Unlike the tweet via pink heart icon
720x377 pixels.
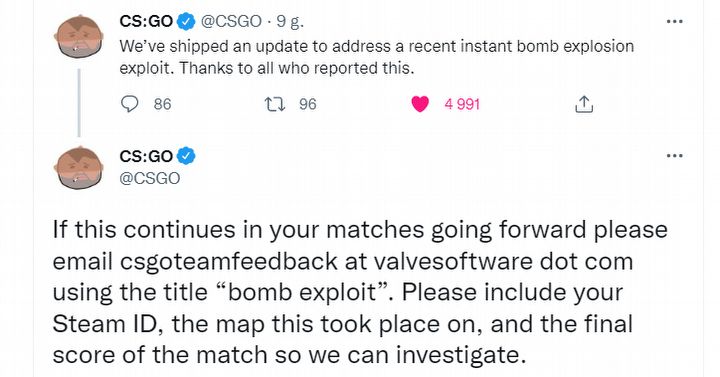(420, 104)
